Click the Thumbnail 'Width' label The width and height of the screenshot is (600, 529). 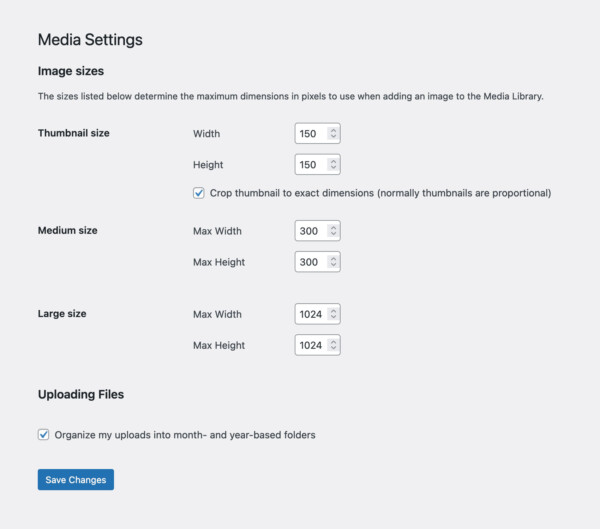tap(207, 134)
